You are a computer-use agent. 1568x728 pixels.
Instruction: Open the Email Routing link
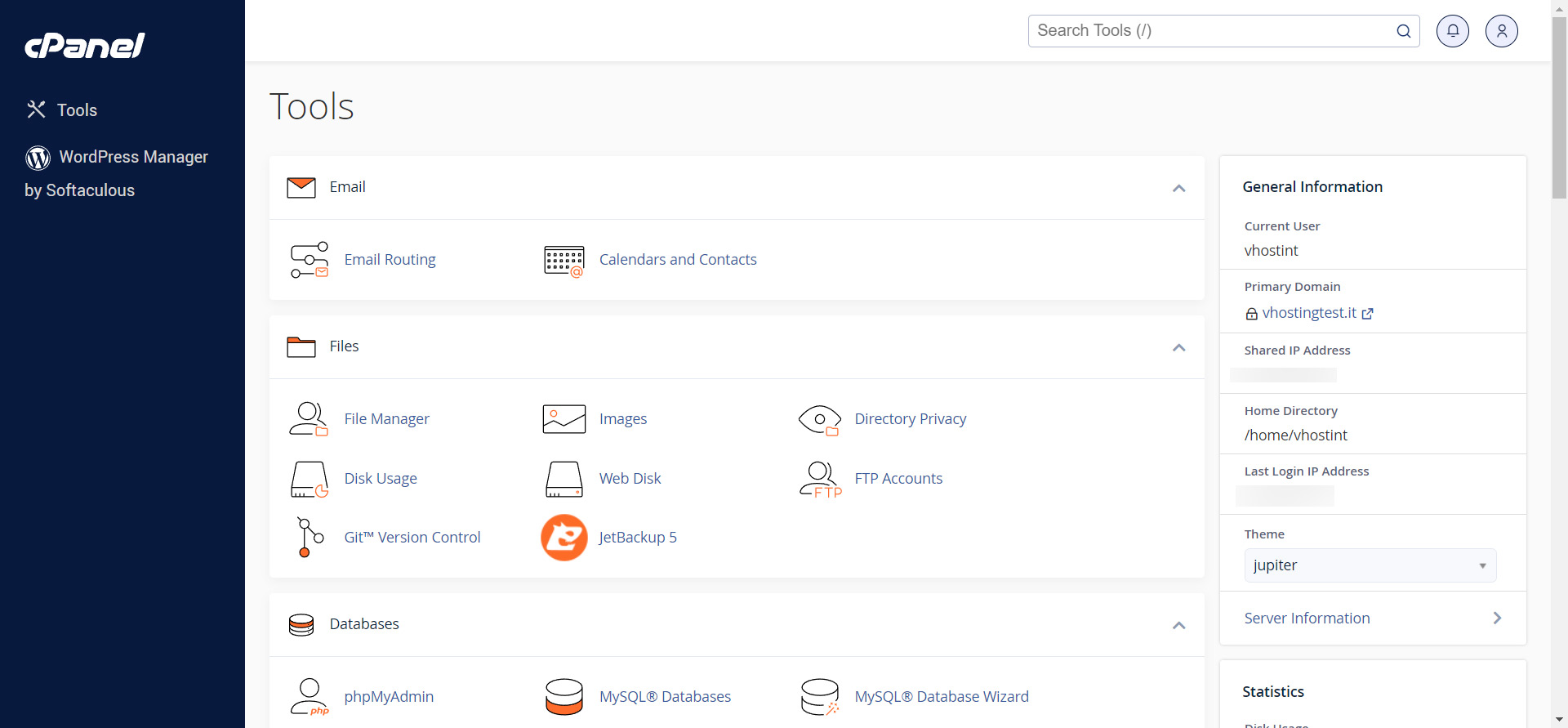[390, 260]
